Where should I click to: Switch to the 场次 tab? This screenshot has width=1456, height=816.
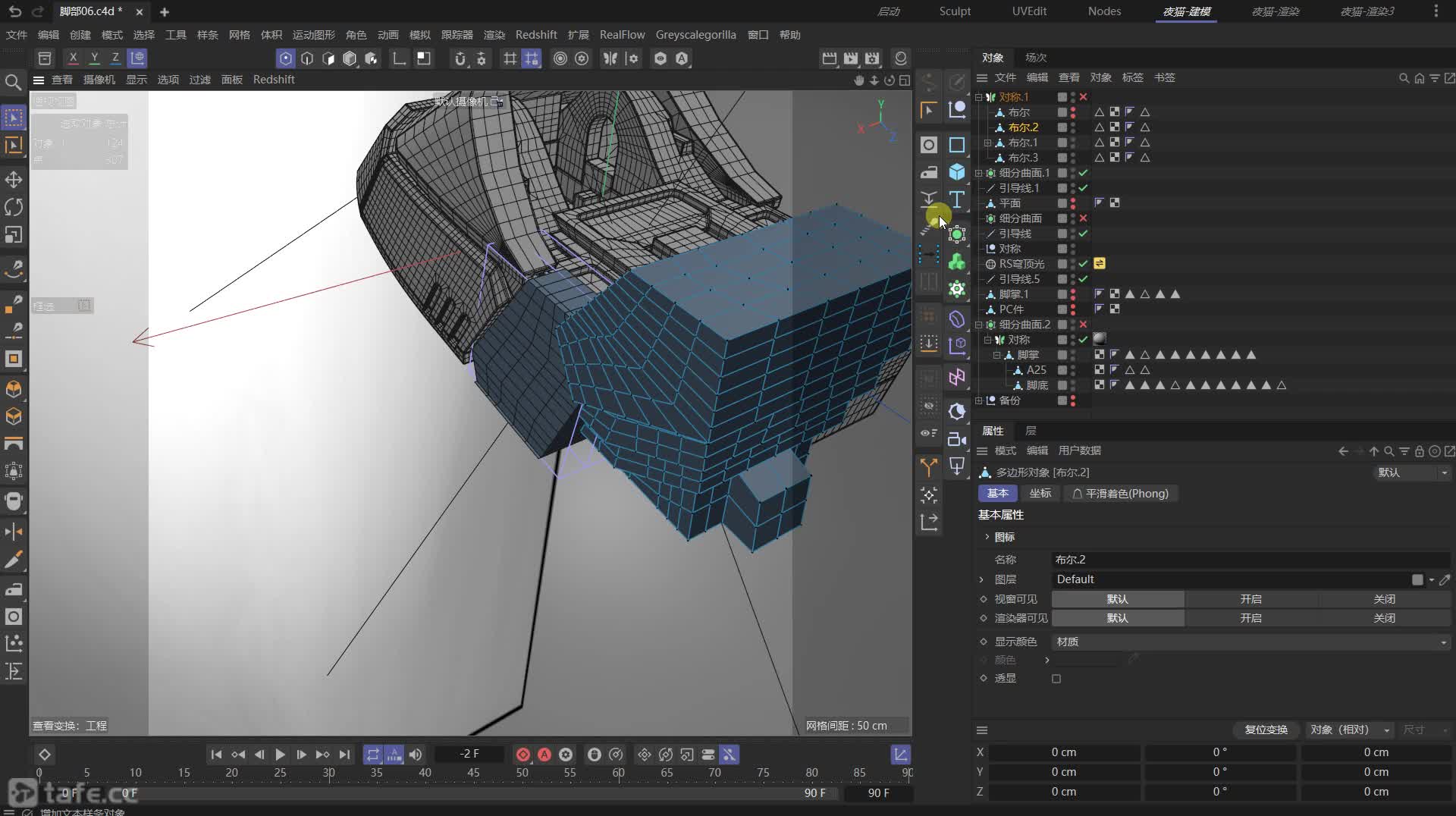pyautogui.click(x=1036, y=58)
